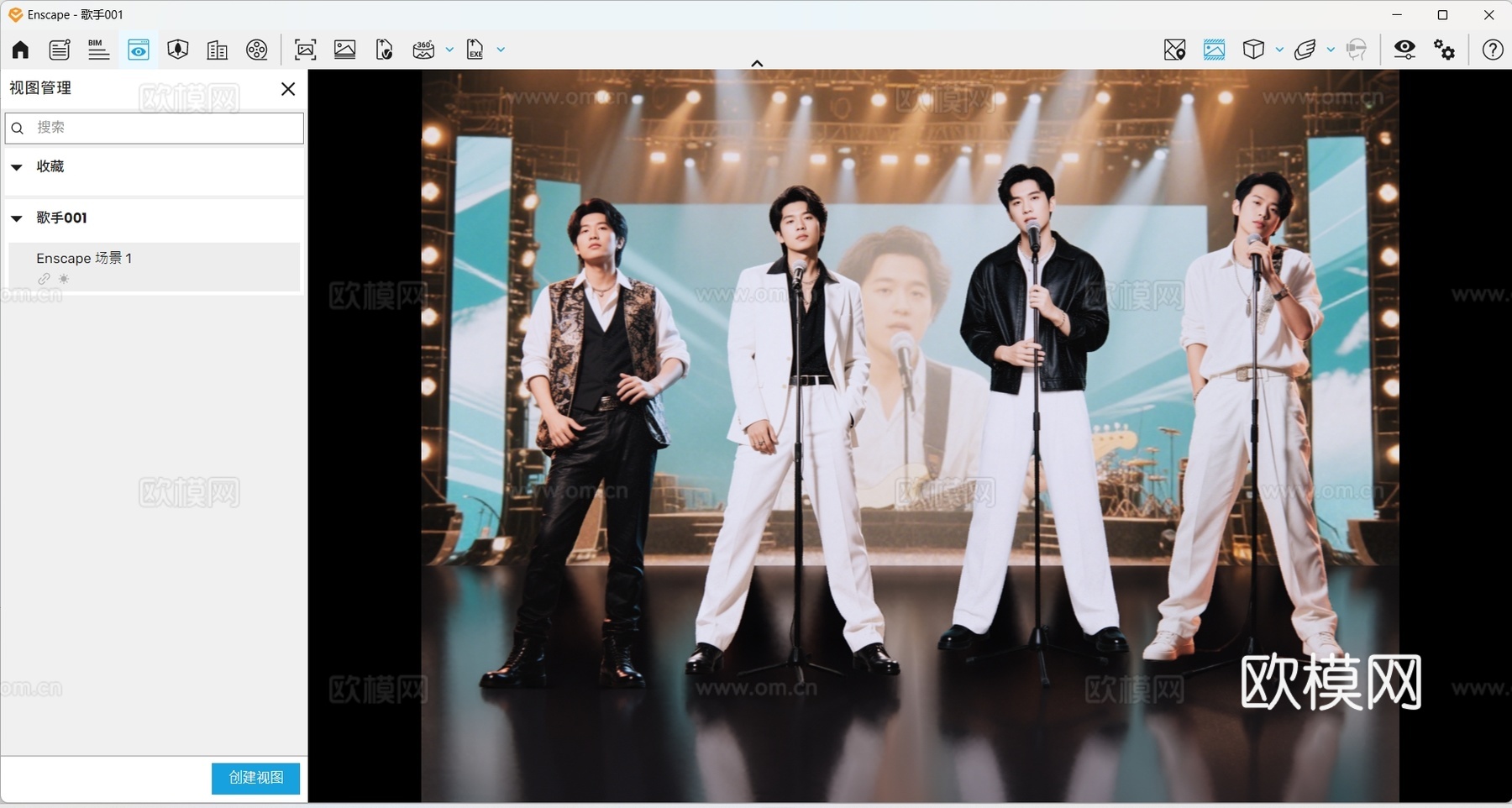
Task: Open the Asset Library tree icon
Action: pos(177,50)
